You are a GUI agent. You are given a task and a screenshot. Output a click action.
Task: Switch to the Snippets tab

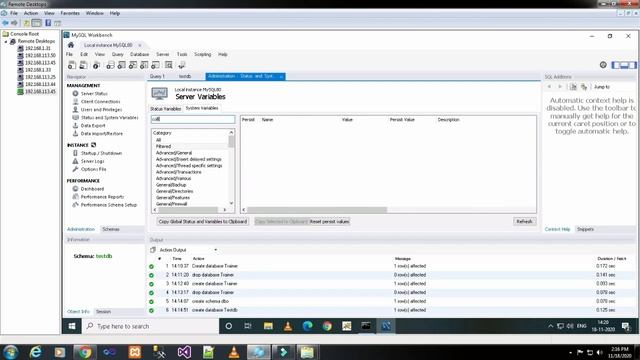(585, 229)
